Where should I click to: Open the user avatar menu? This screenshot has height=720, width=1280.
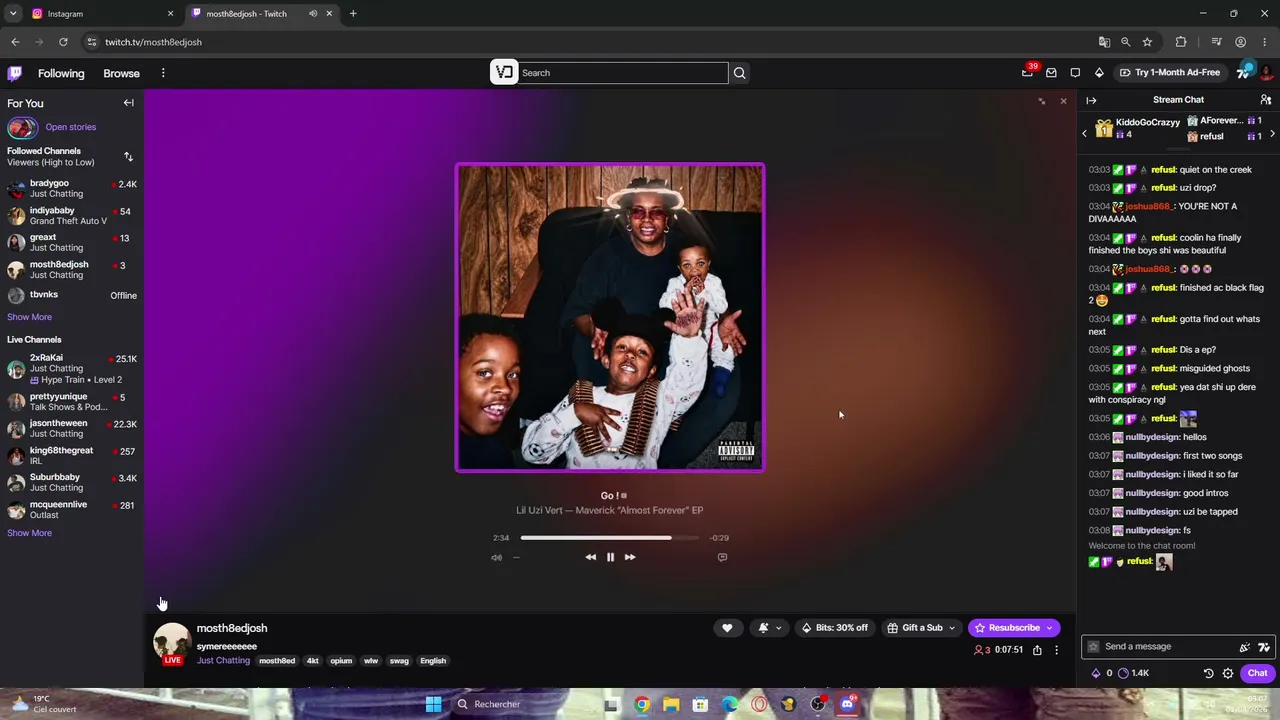pyautogui.click(x=1266, y=73)
